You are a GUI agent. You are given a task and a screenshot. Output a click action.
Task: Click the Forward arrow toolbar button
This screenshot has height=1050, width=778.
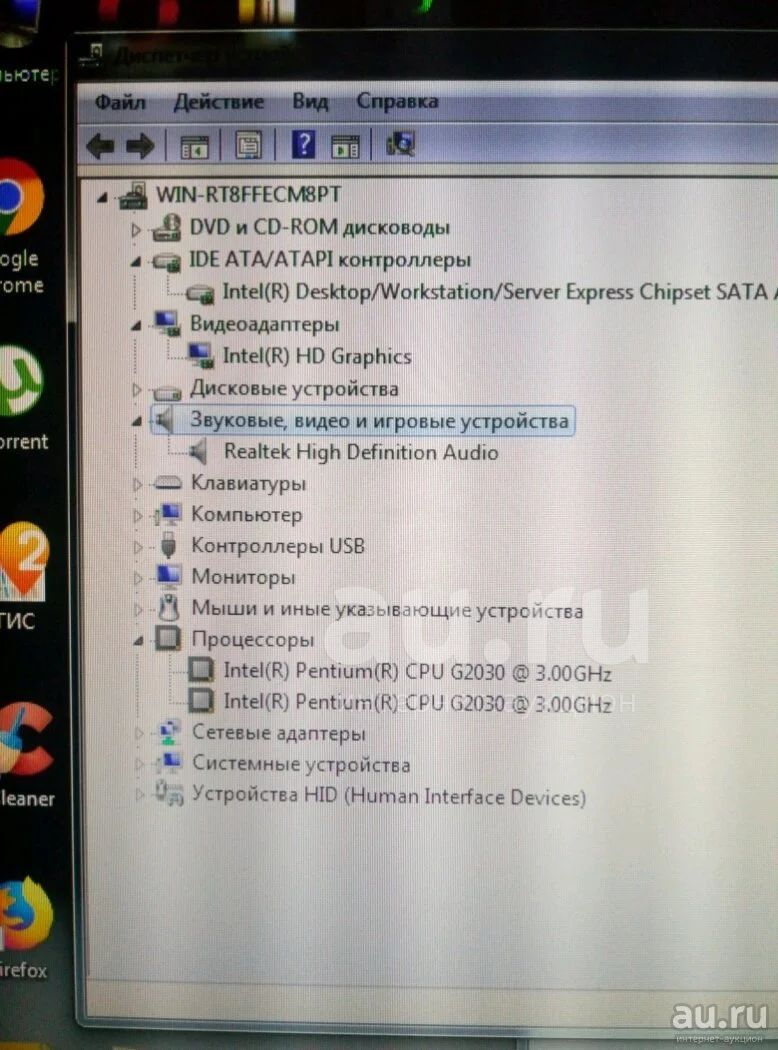(141, 145)
